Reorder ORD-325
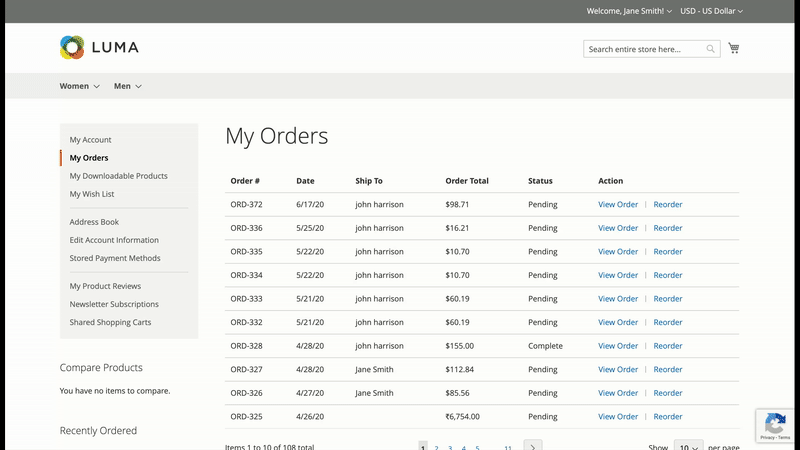 (667, 416)
